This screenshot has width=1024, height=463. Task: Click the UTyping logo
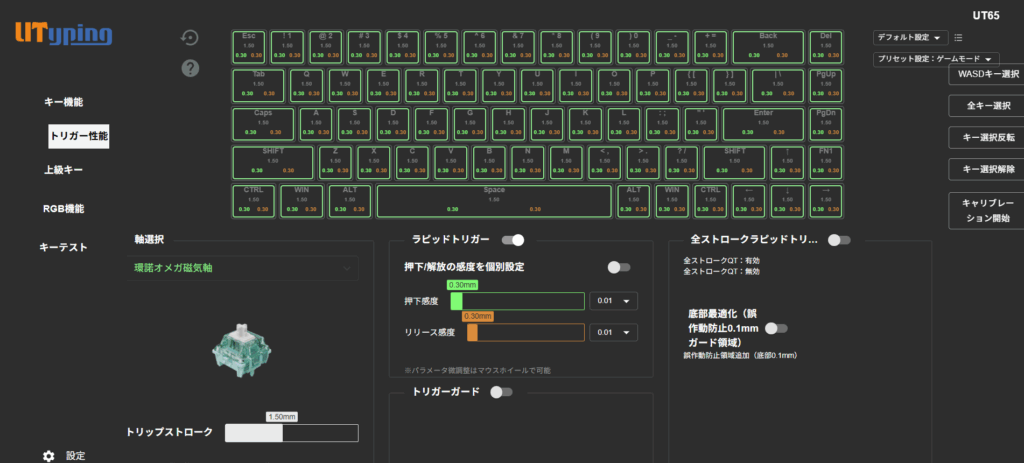point(63,34)
